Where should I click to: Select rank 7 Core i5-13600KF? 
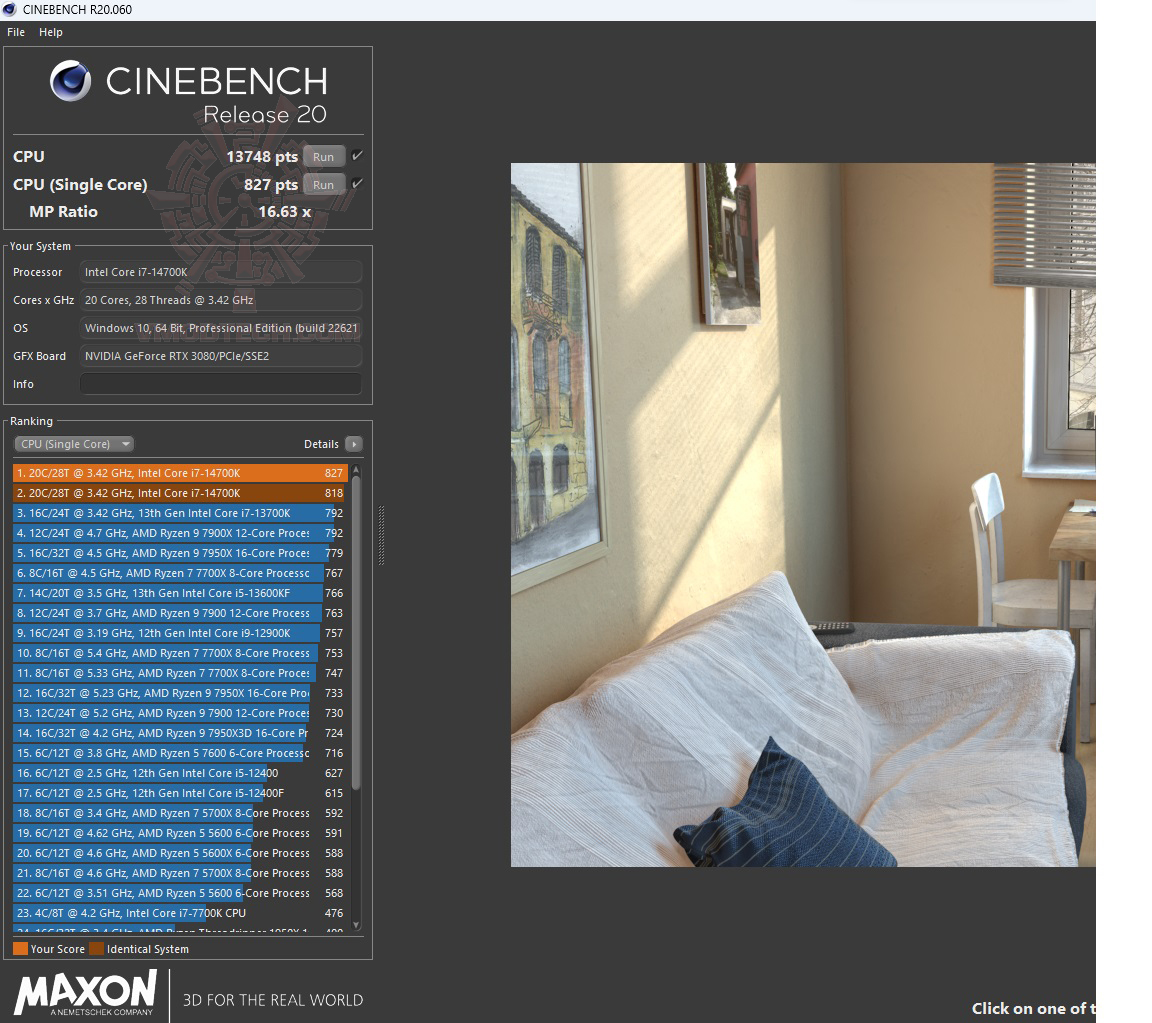(x=180, y=593)
